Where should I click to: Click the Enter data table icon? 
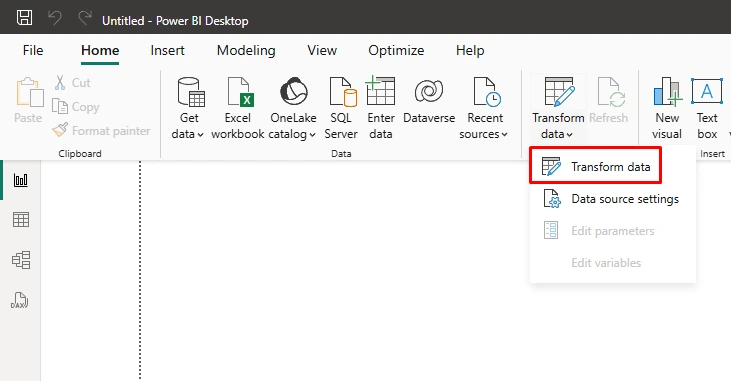[x=380, y=91]
